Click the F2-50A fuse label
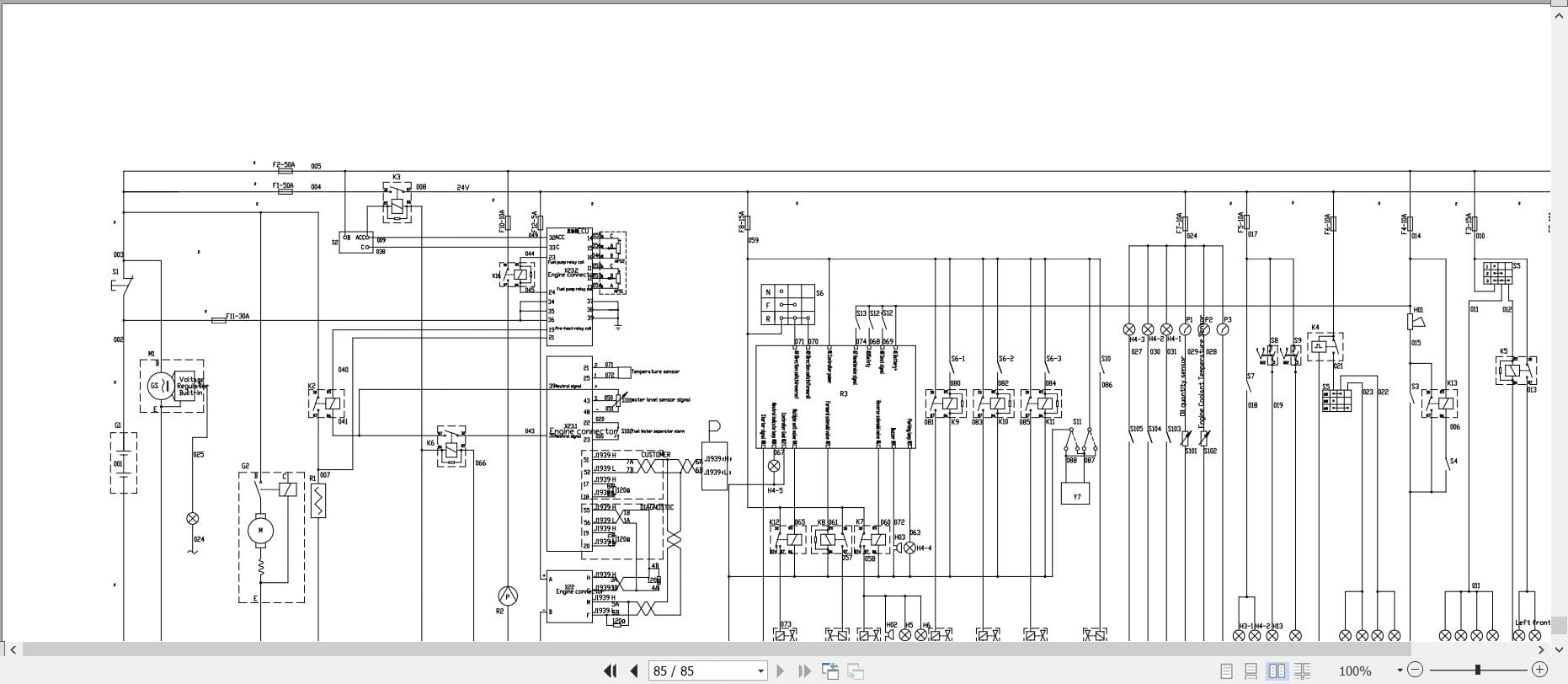1568x684 pixels. click(x=283, y=166)
